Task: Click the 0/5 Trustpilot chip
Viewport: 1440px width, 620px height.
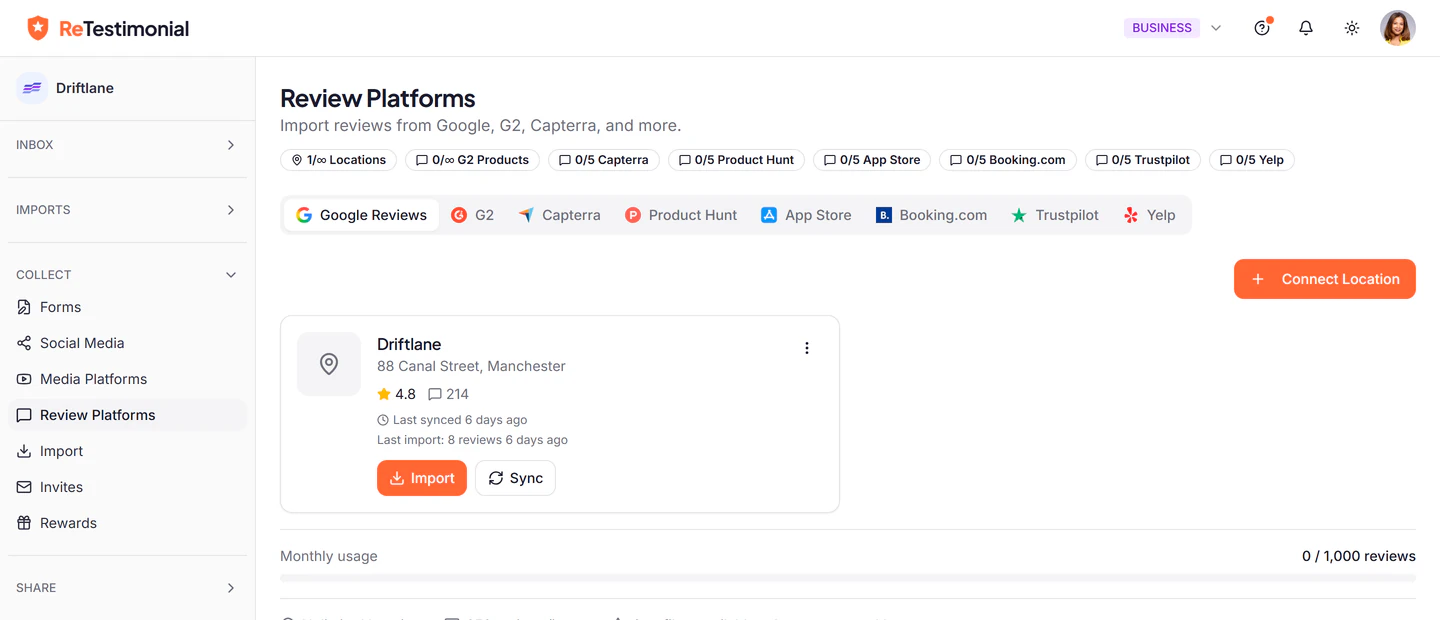Action: [1143, 160]
